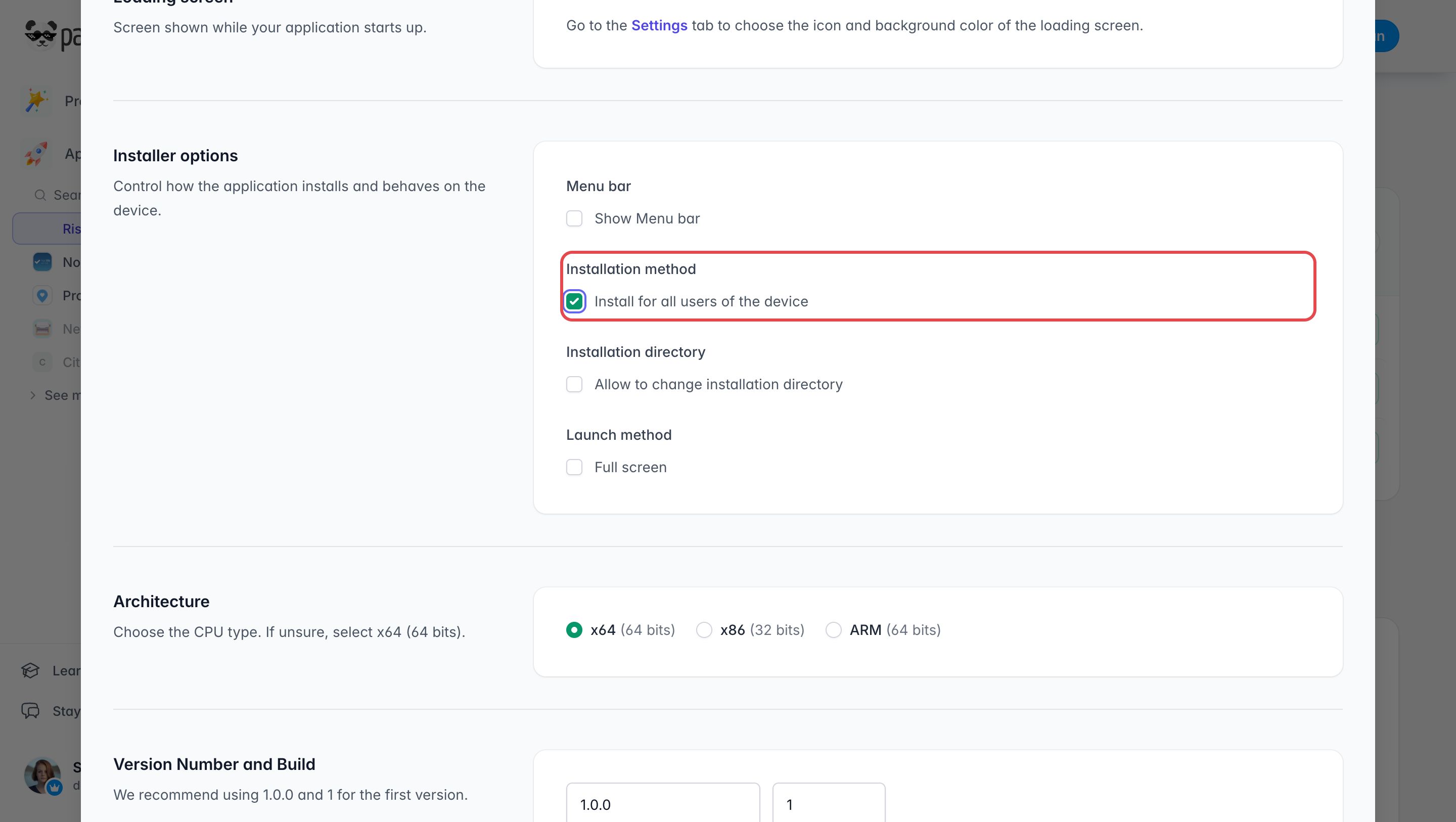Image resolution: width=1456 pixels, height=822 pixels.
Task: Click the graduation cap Learn icon
Action: pos(30,670)
